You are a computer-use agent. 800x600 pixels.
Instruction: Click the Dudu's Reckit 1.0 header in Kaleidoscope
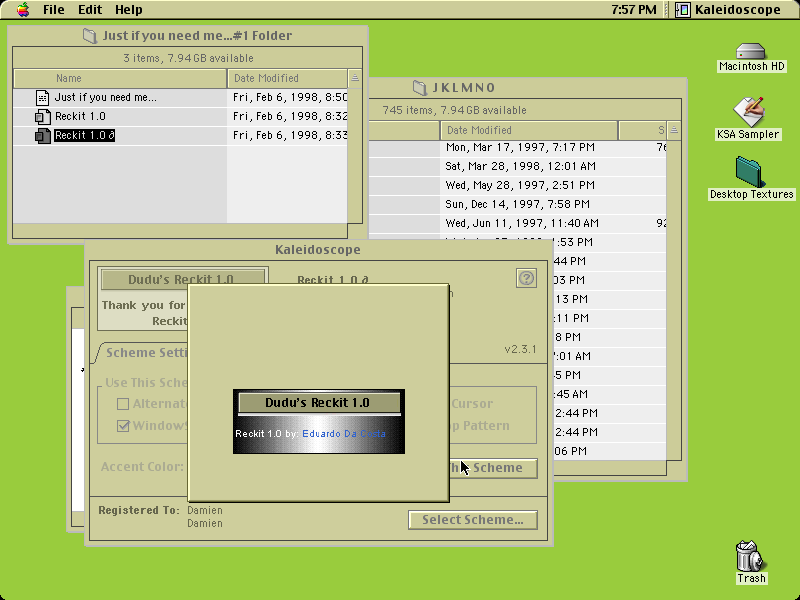coord(181,280)
